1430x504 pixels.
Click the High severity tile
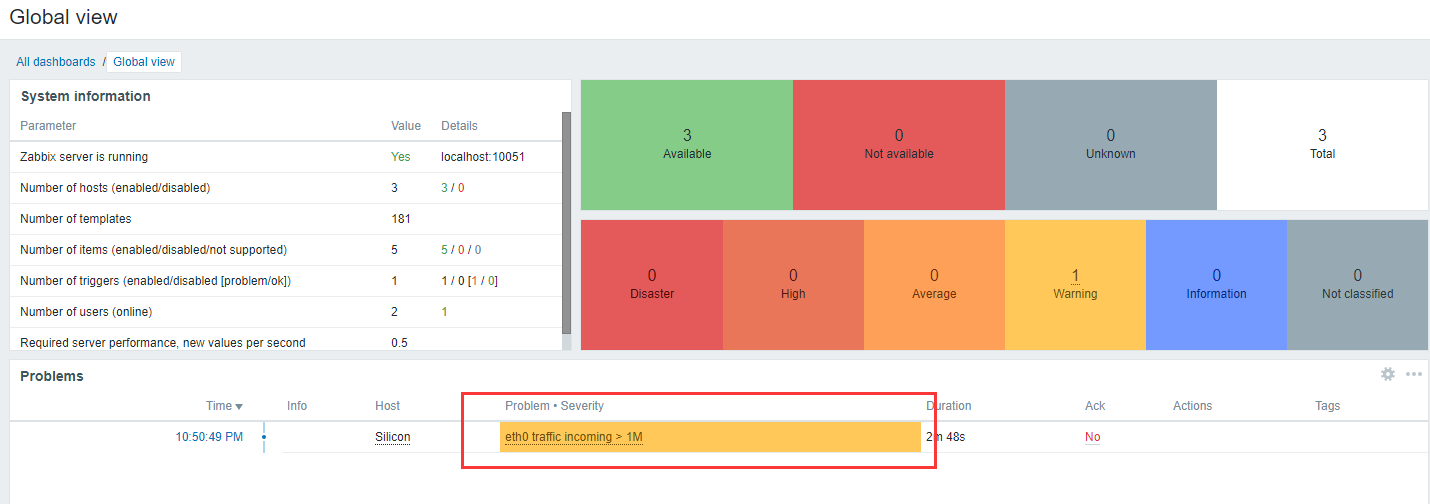pyautogui.click(x=793, y=284)
